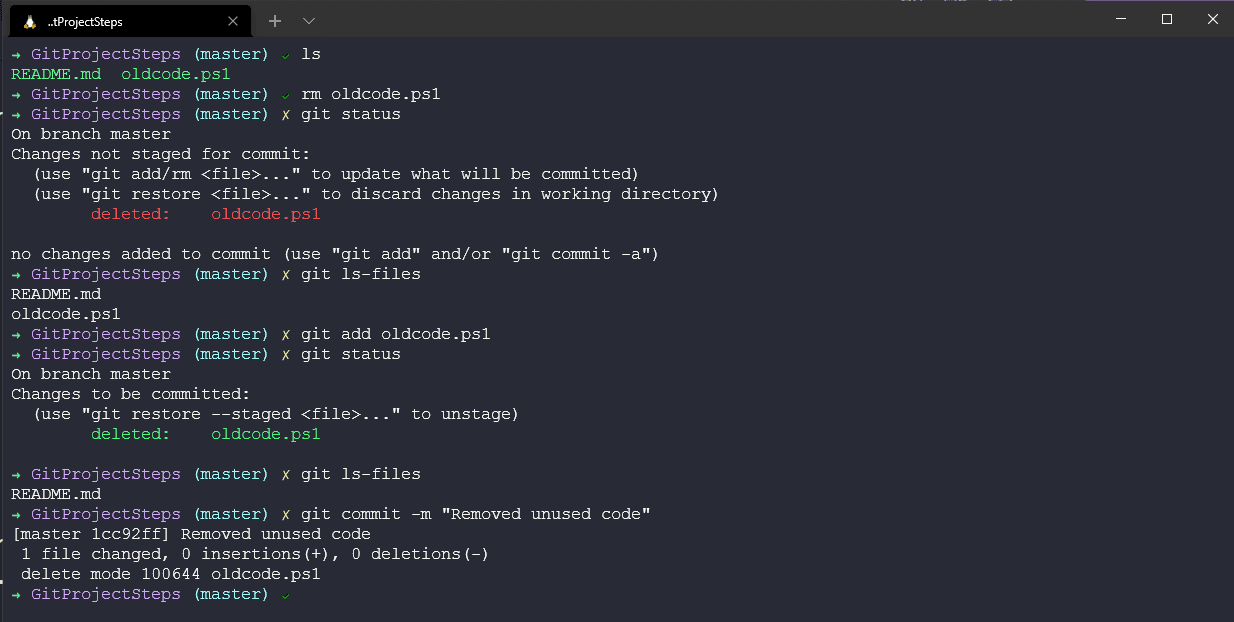Close the ..tProjectSteps tab
This screenshot has width=1234, height=622.
[x=233, y=21]
